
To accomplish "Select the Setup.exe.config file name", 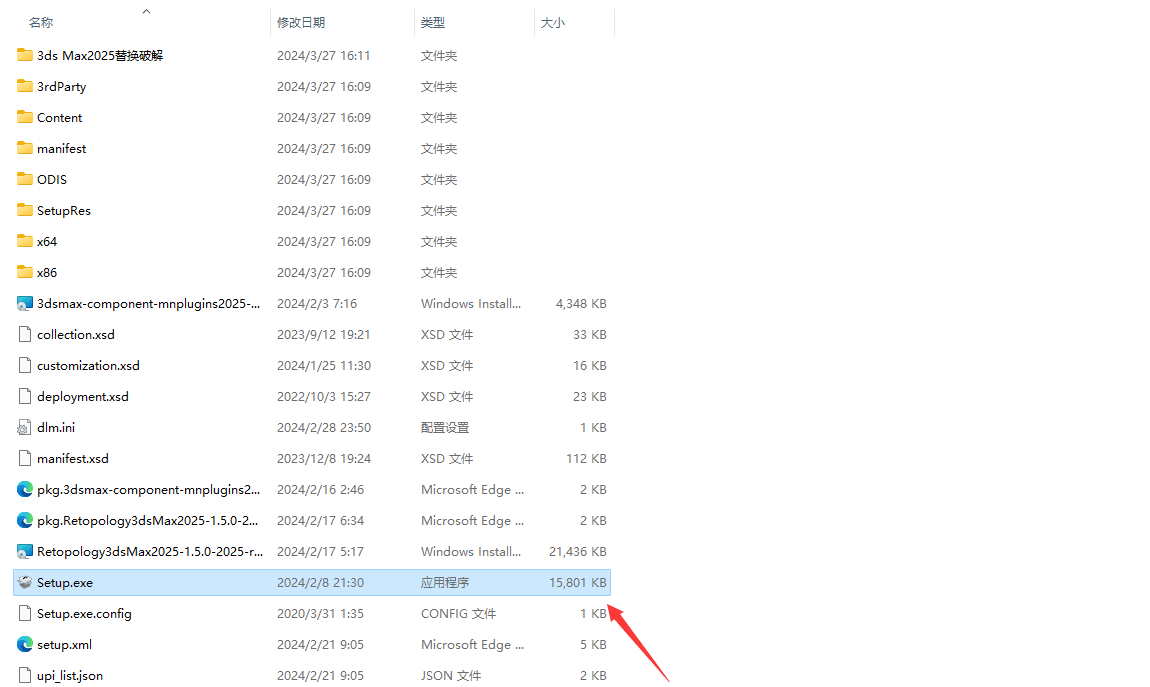I will [x=84, y=613].
